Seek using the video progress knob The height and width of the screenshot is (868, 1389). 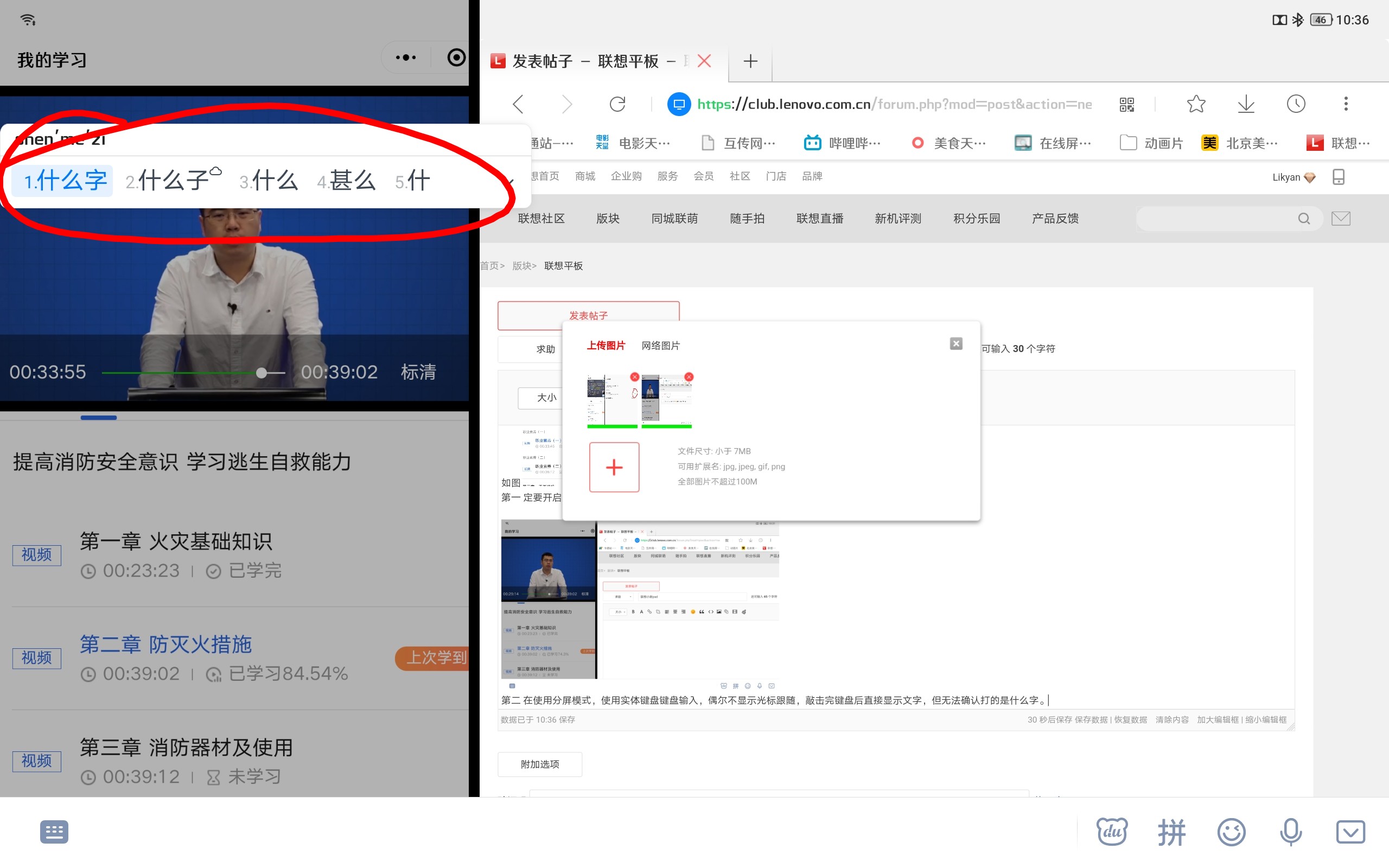click(262, 373)
